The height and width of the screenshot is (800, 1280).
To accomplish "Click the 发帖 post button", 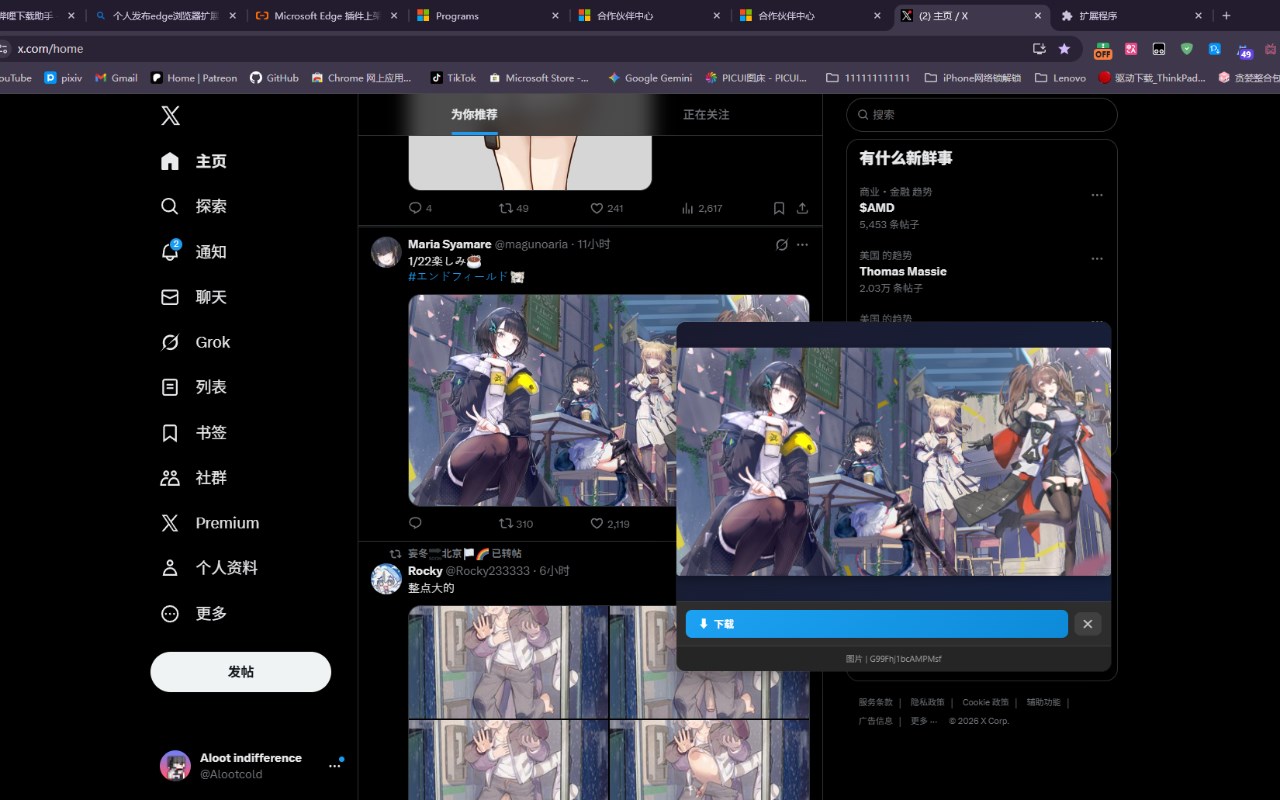I will click(x=240, y=672).
